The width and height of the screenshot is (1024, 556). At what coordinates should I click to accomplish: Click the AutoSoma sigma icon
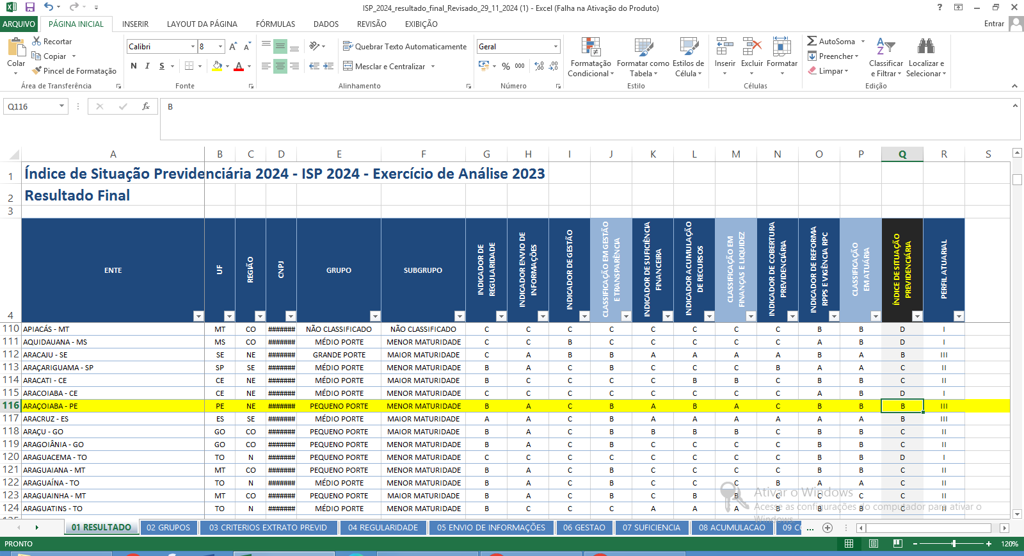[812, 41]
